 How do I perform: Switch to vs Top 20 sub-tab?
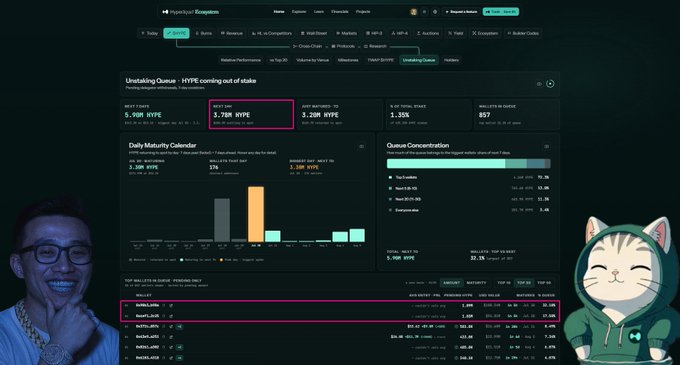pos(278,60)
